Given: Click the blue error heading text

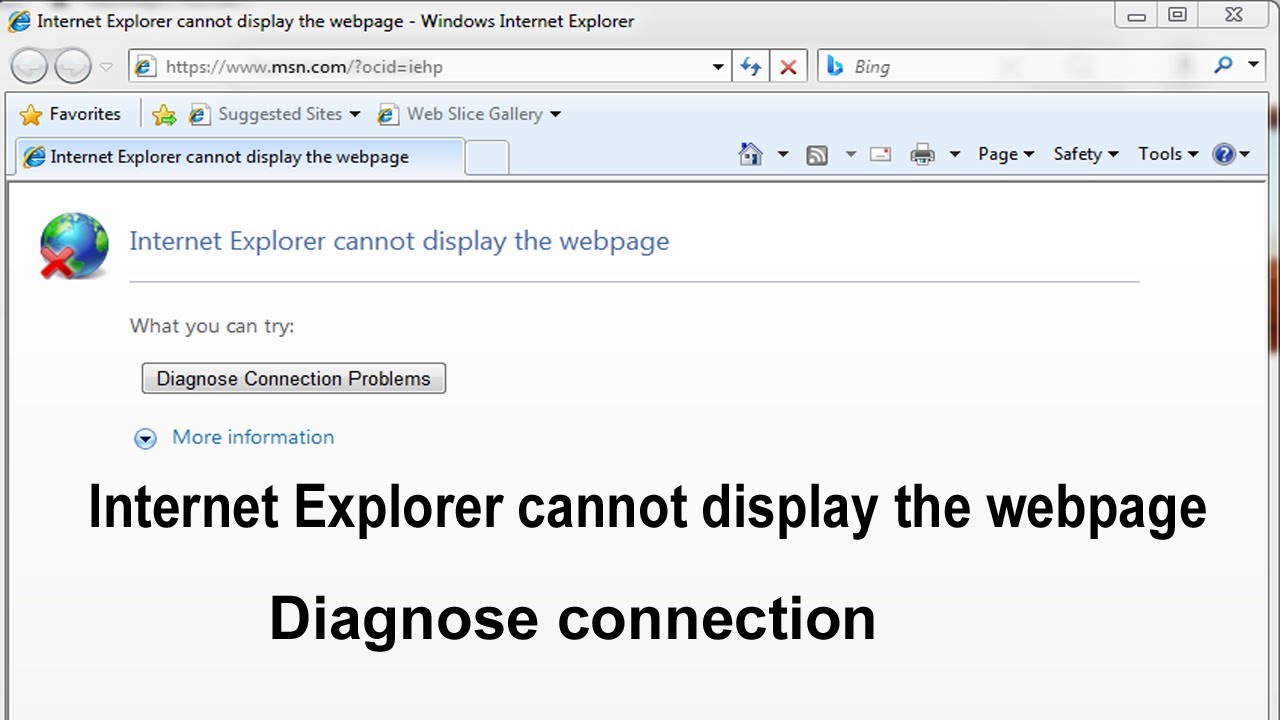Looking at the screenshot, I should [399, 241].
